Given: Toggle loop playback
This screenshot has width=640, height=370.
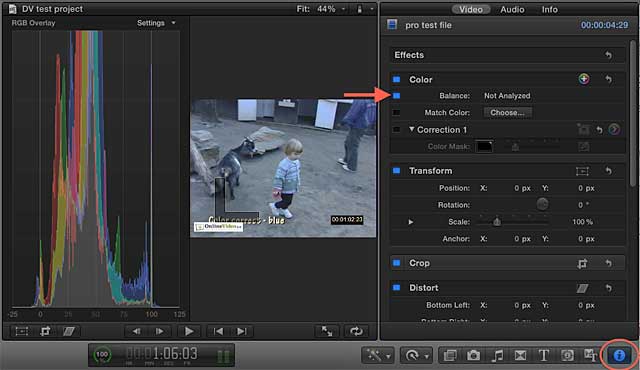Looking at the screenshot, I should tap(356, 331).
